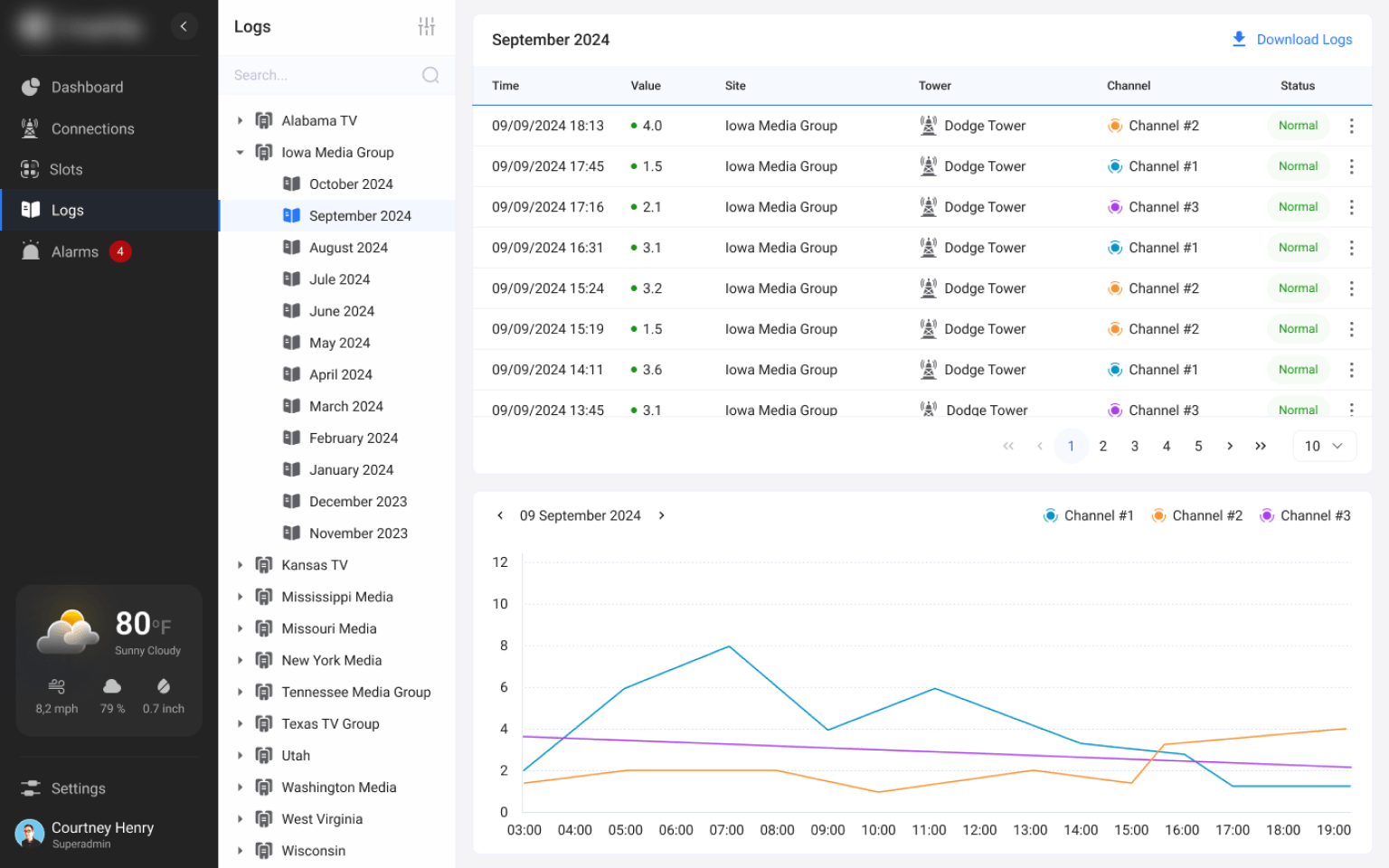Open the Logs filter settings icon
The height and width of the screenshot is (868, 1389).
click(427, 26)
